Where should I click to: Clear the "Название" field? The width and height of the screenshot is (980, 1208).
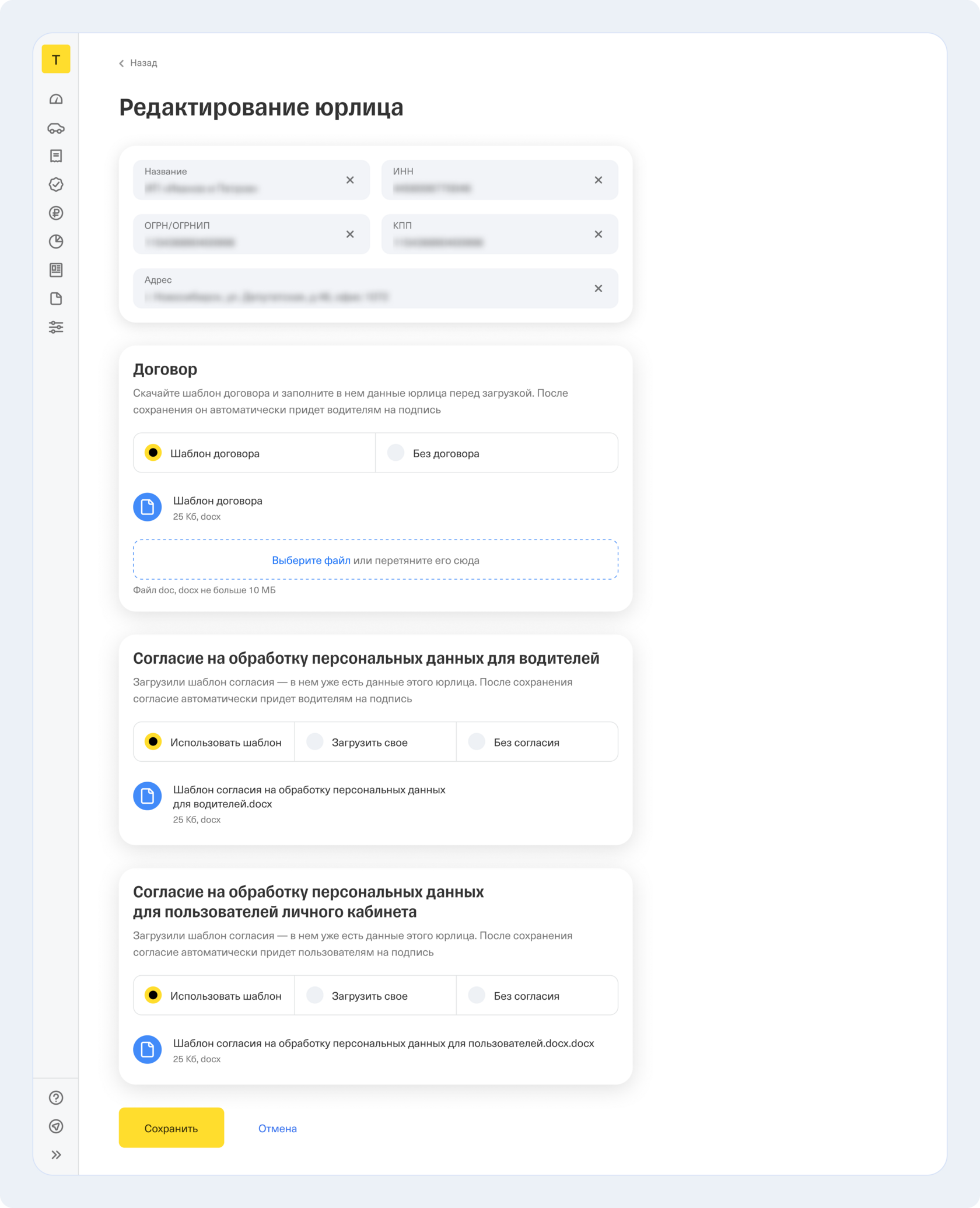[350, 180]
